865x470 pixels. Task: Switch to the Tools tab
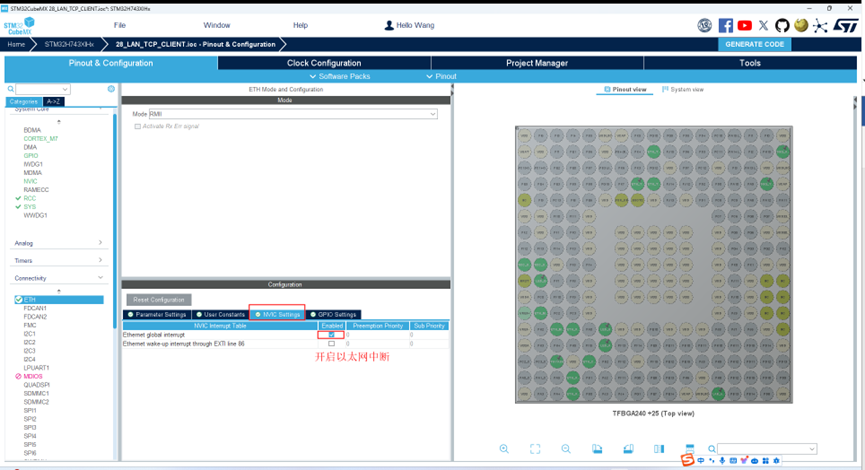click(750, 63)
